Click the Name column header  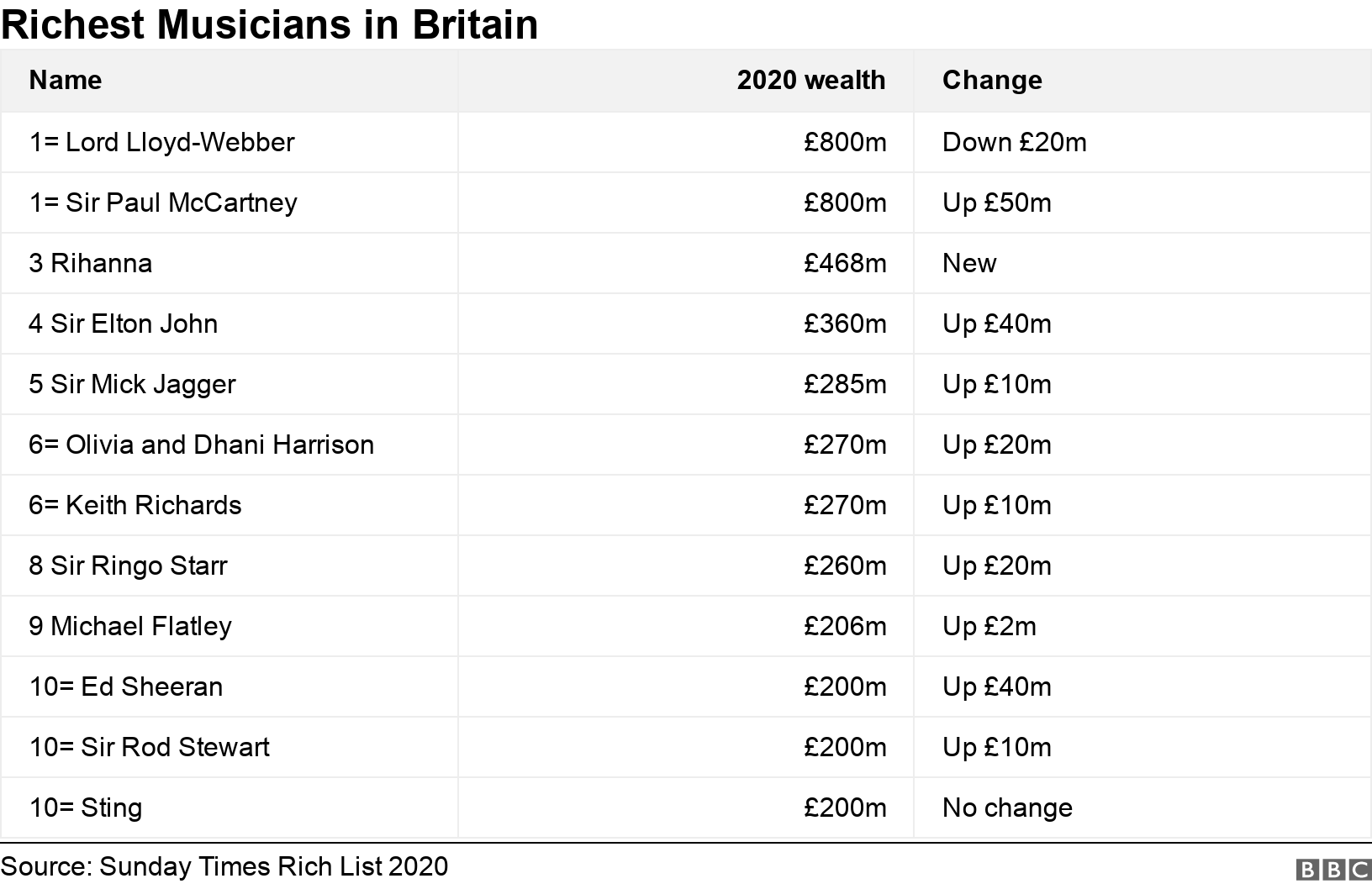[x=66, y=80]
